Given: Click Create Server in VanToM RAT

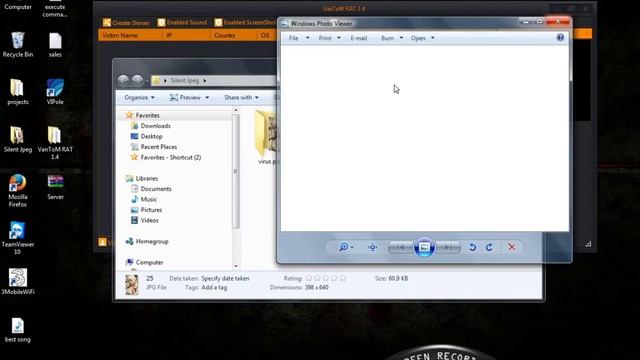Looking at the screenshot, I should pyautogui.click(x=126, y=22).
